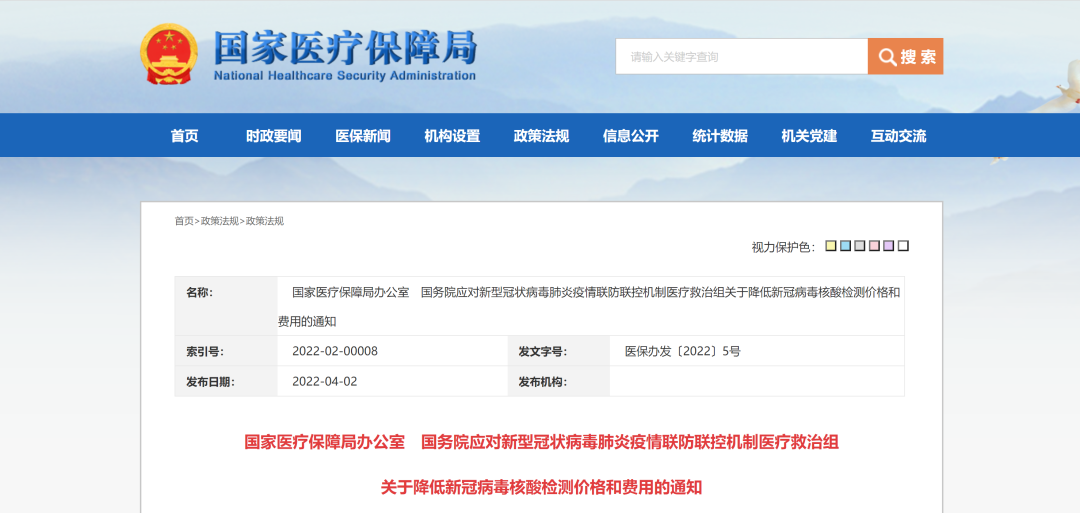Viewport: 1080px width, 513px height.
Task: Select yellow eye-protection color swatch
Action: [831, 246]
